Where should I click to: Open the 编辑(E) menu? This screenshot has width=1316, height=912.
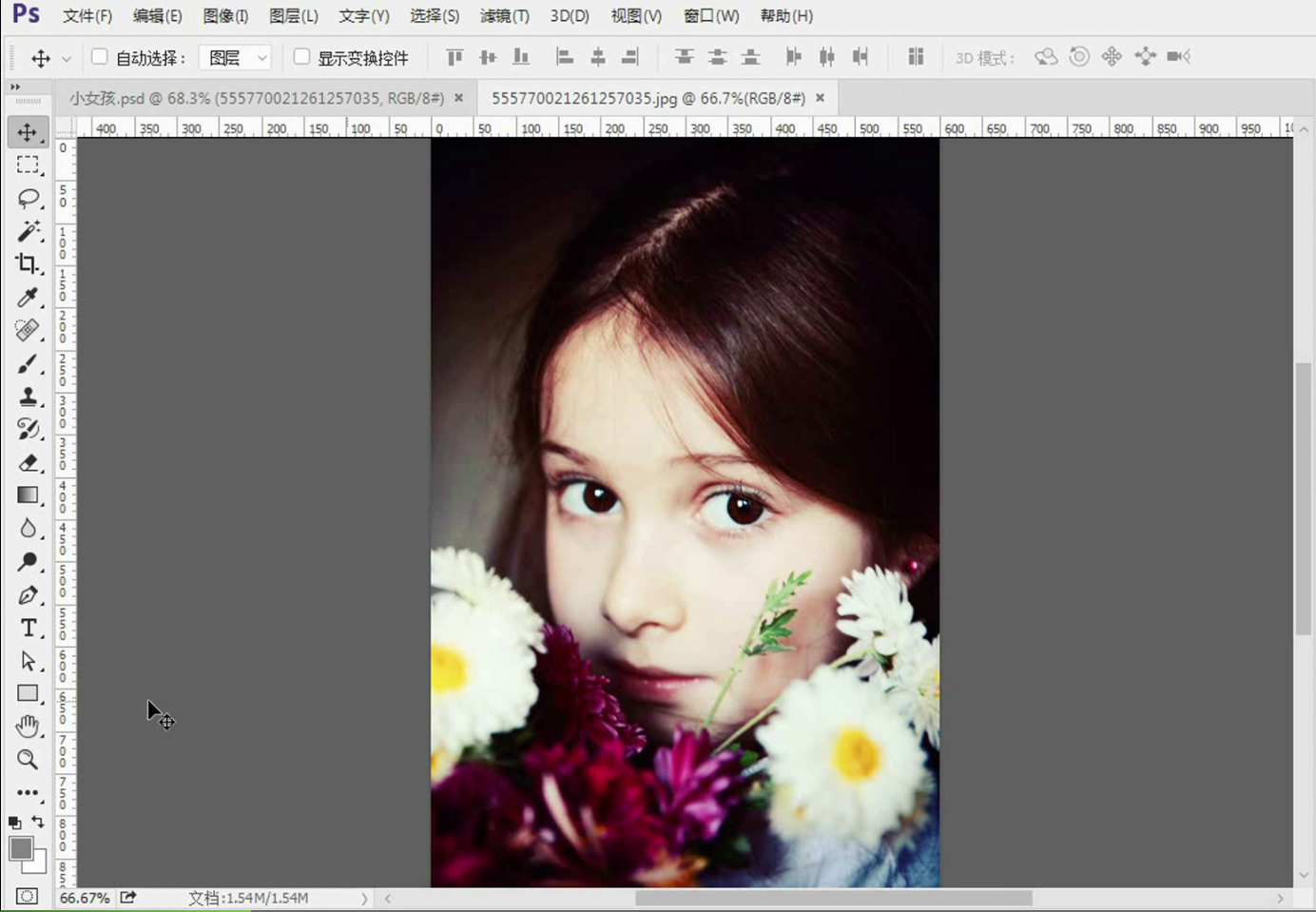[x=157, y=16]
